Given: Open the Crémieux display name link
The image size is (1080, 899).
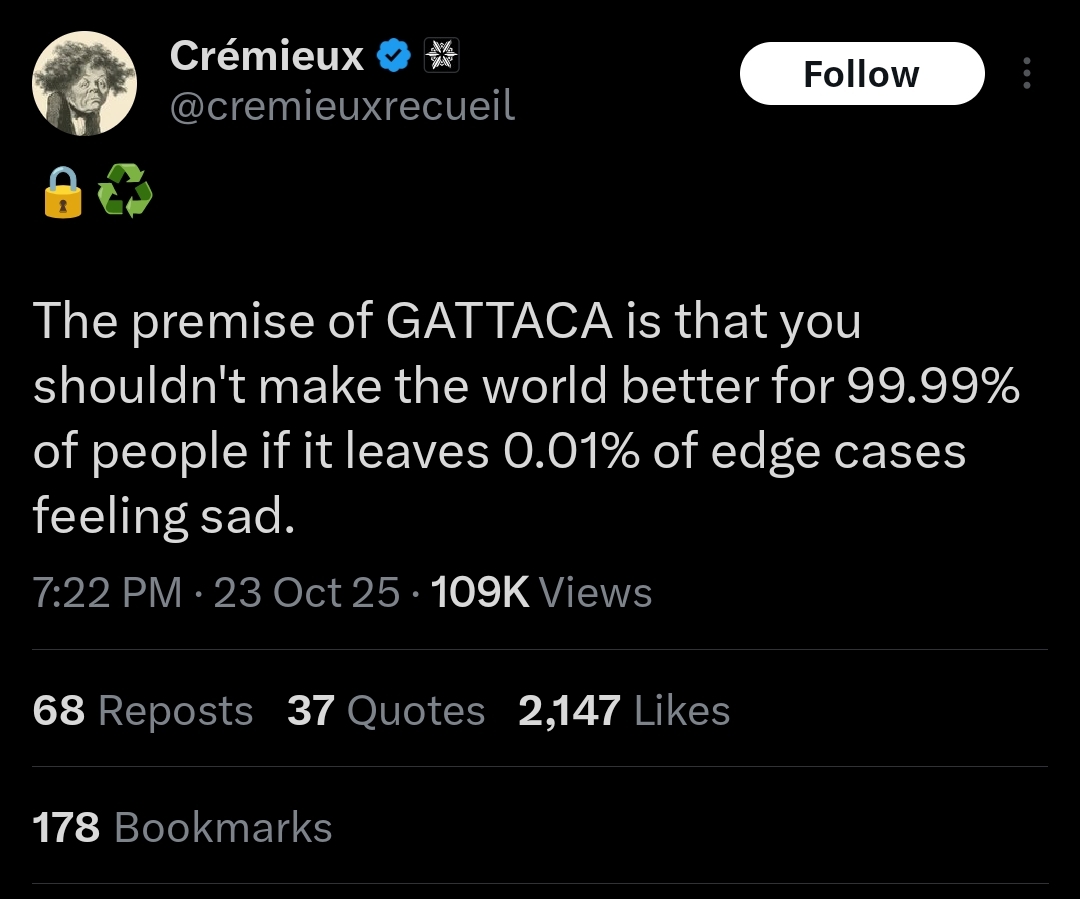Looking at the screenshot, I should coord(266,56).
